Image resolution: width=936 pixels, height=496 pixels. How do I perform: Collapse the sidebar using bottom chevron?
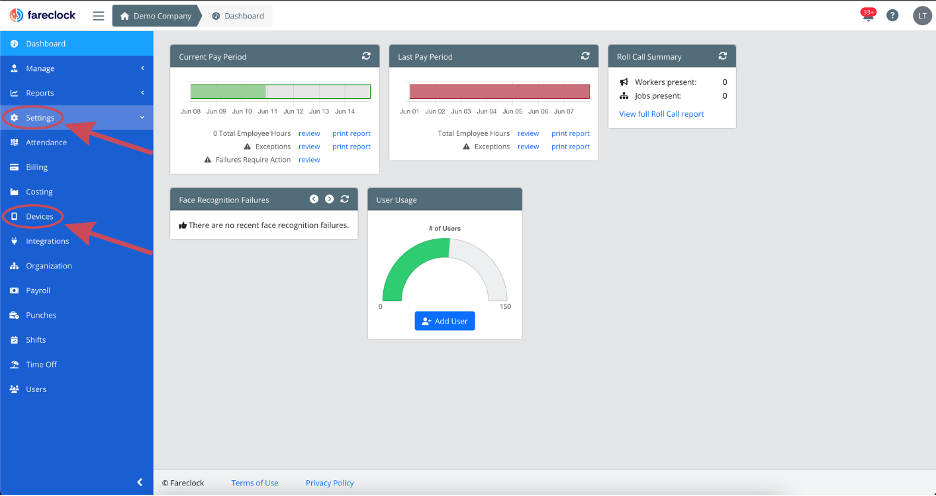click(x=140, y=482)
